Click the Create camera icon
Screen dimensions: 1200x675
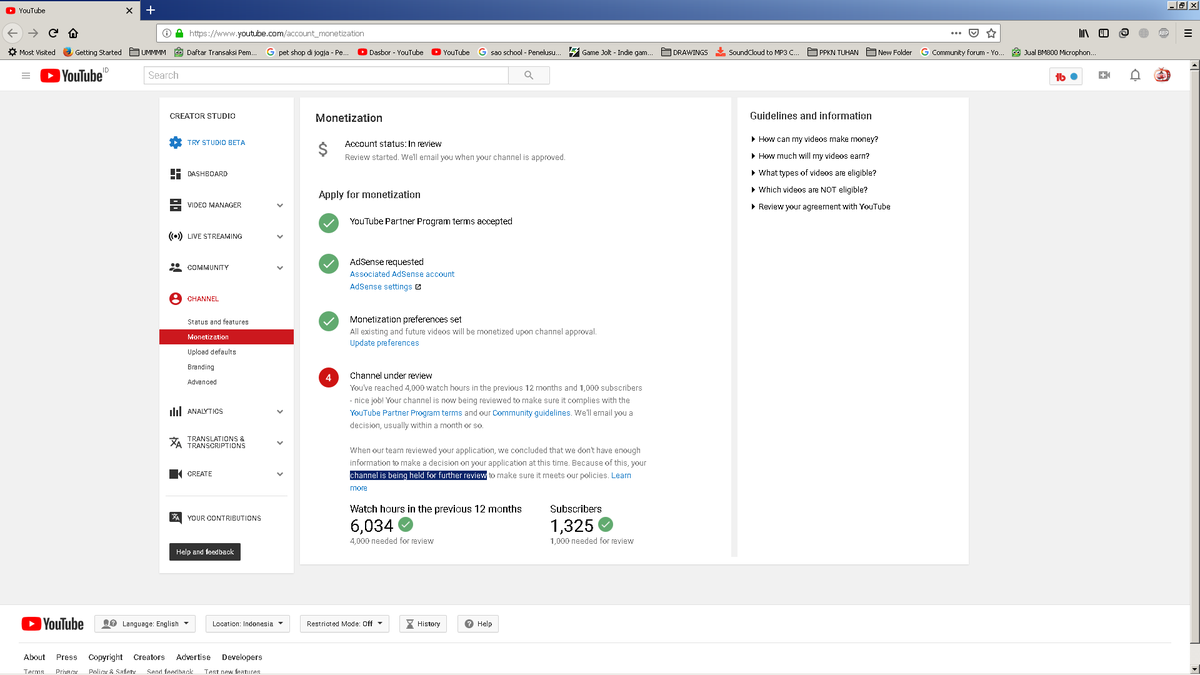(x=175, y=474)
